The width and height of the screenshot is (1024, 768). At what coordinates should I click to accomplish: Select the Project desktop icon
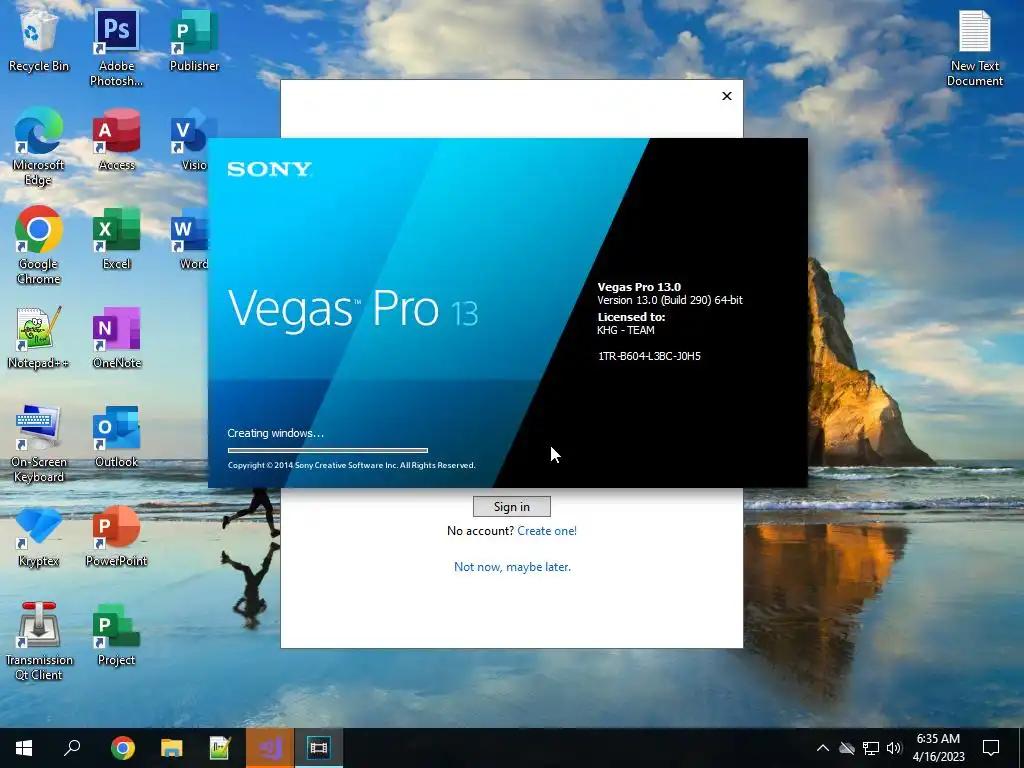(116, 634)
